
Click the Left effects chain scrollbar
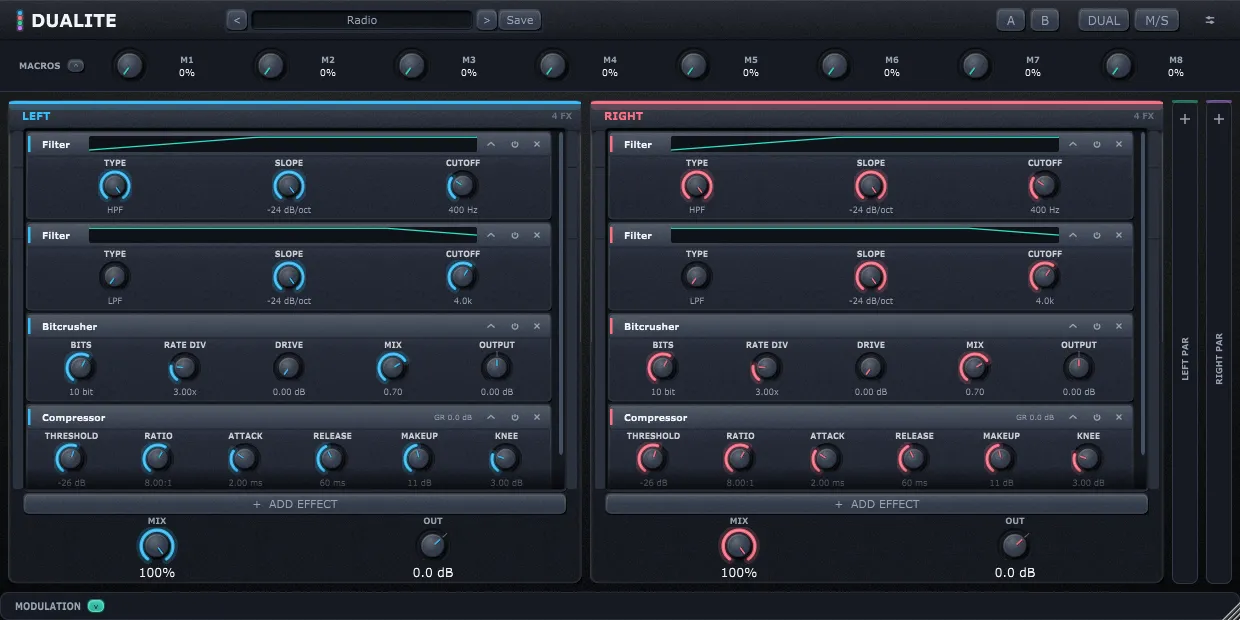point(561,295)
